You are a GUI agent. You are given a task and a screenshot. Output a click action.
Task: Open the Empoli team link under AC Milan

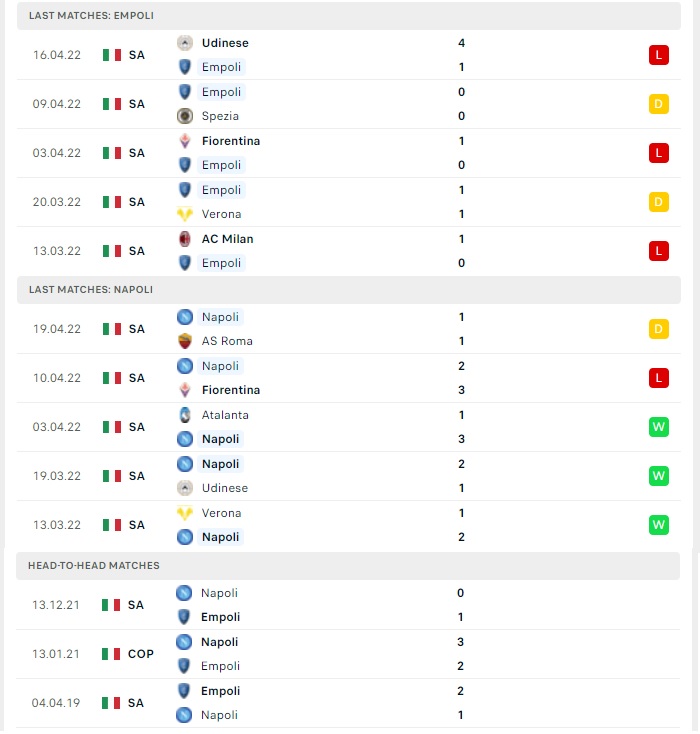tap(221, 263)
